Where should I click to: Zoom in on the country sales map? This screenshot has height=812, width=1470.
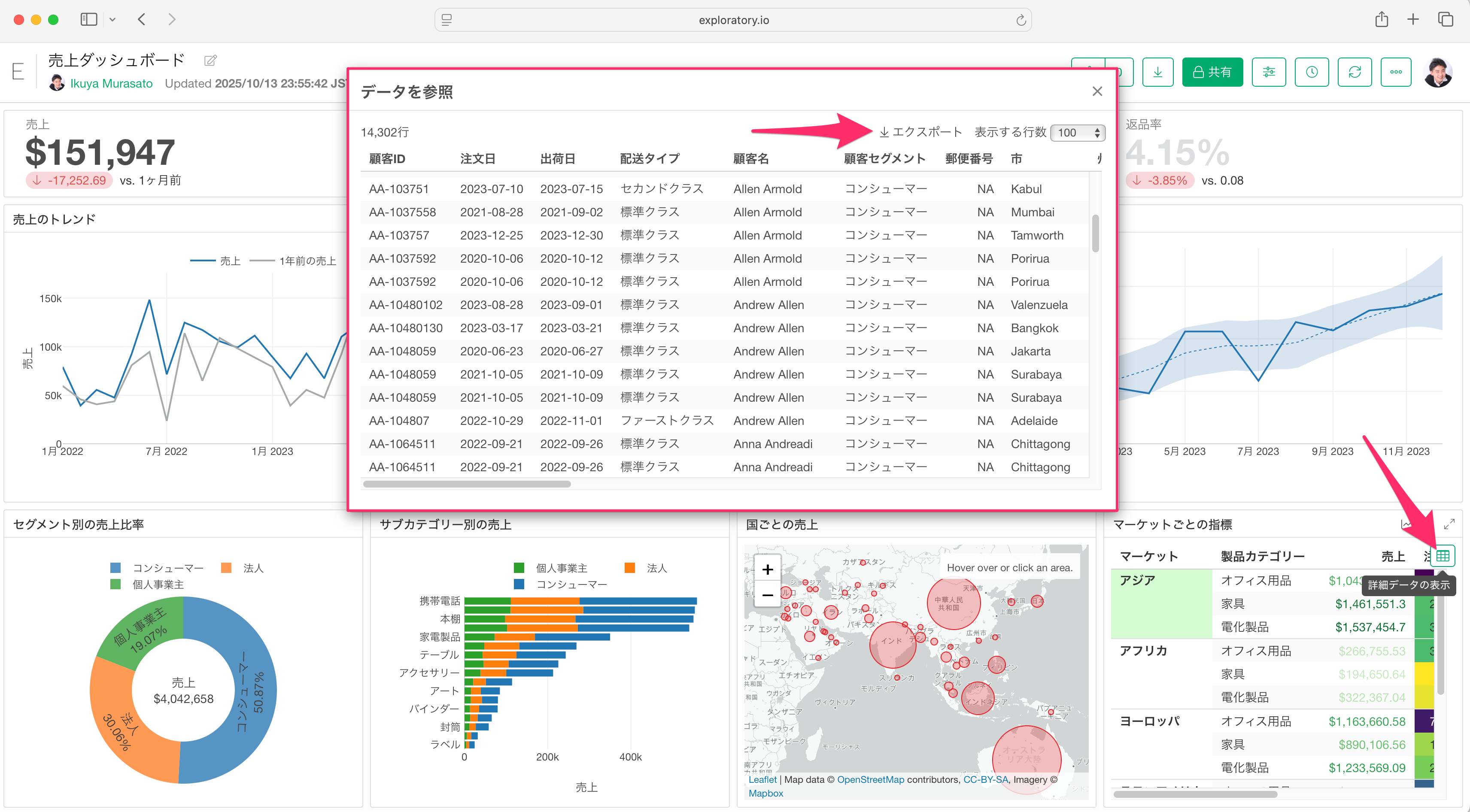(768, 570)
